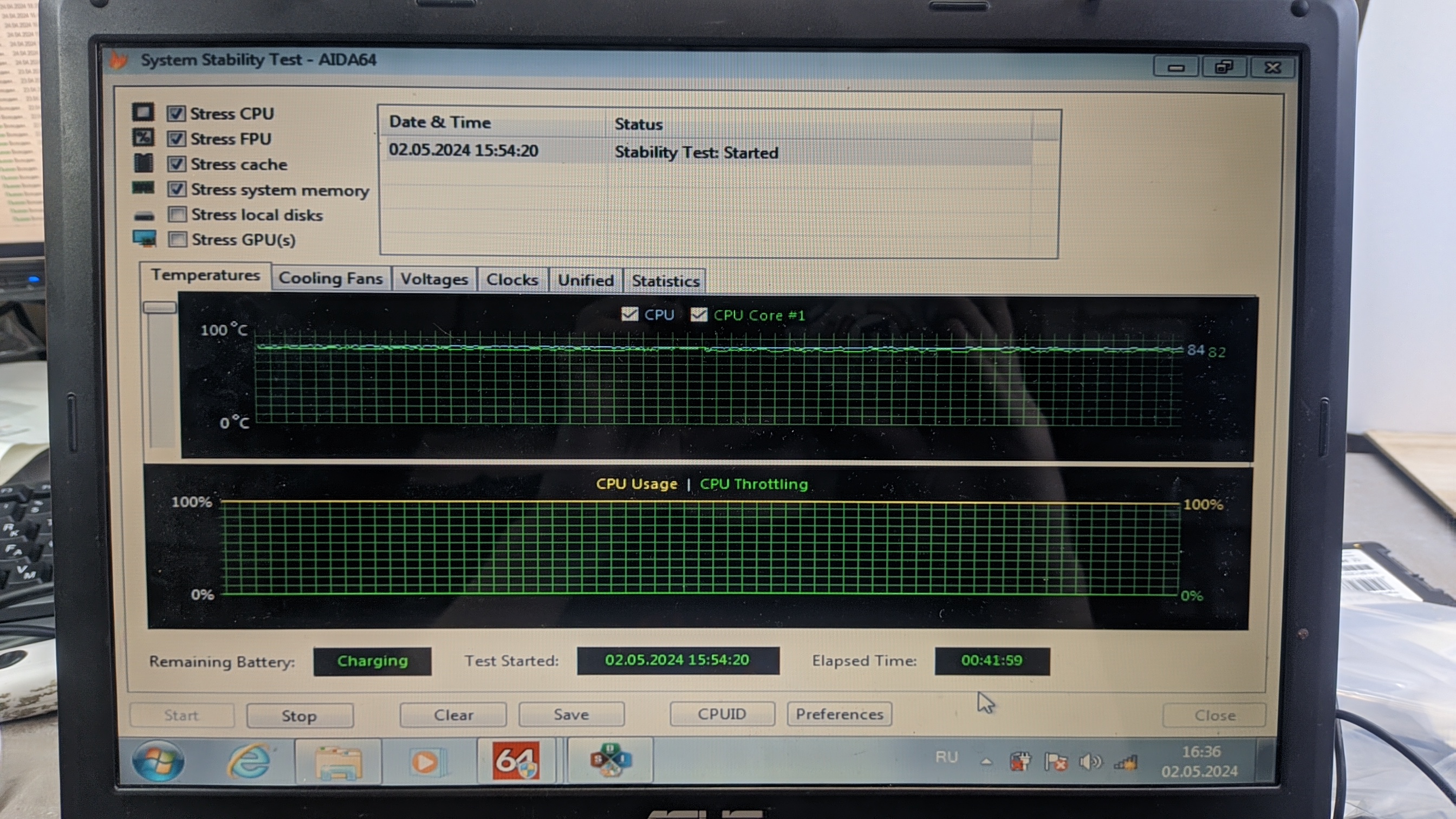The width and height of the screenshot is (1456, 819).
Task: Open the Unified tab
Action: tap(586, 281)
